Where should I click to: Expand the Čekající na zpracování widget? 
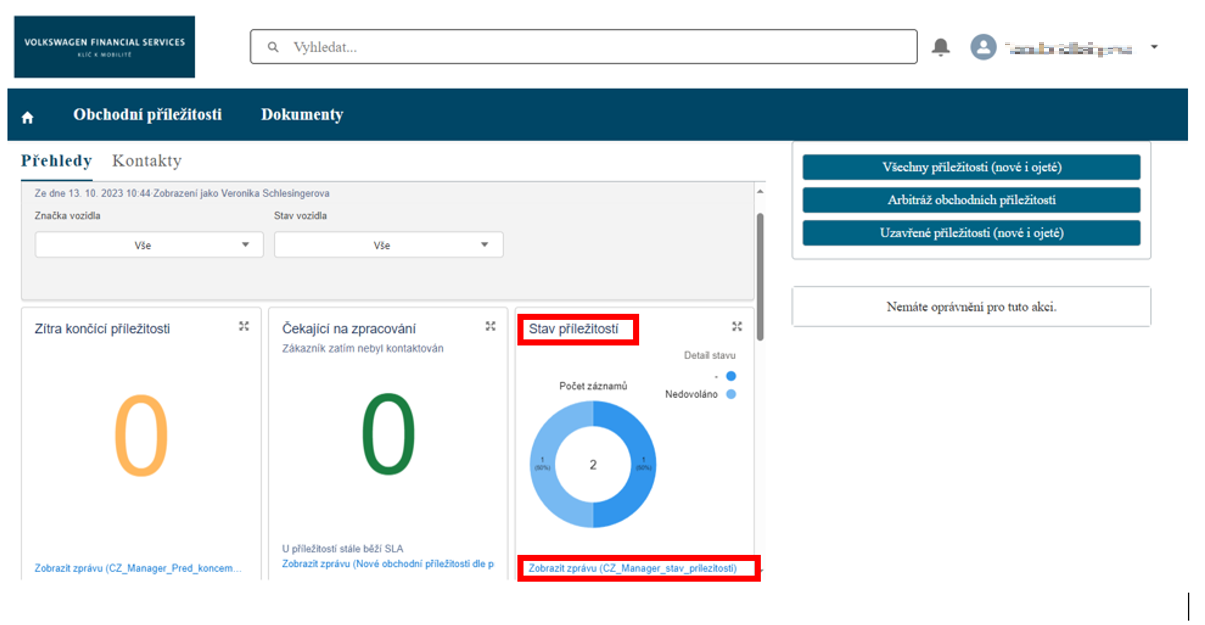[490, 326]
